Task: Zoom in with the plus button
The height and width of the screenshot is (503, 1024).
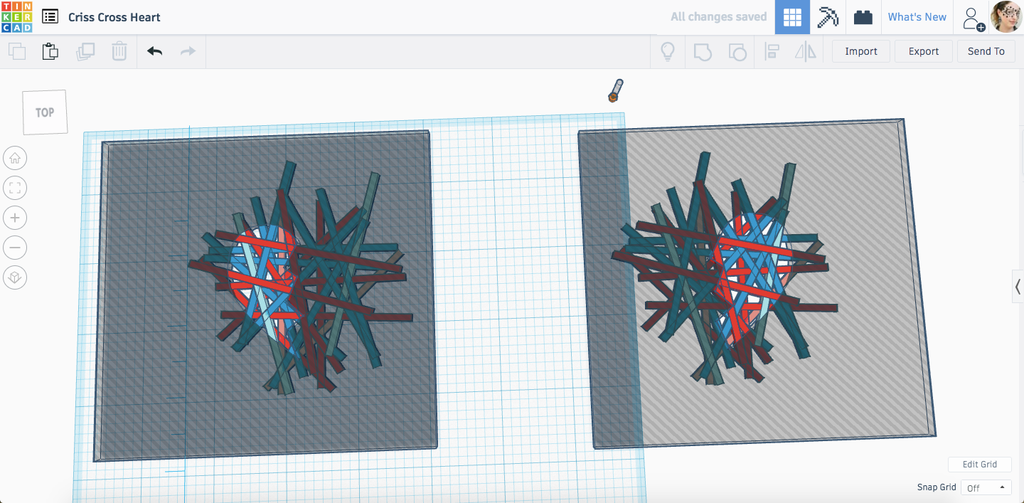Action: coord(15,218)
